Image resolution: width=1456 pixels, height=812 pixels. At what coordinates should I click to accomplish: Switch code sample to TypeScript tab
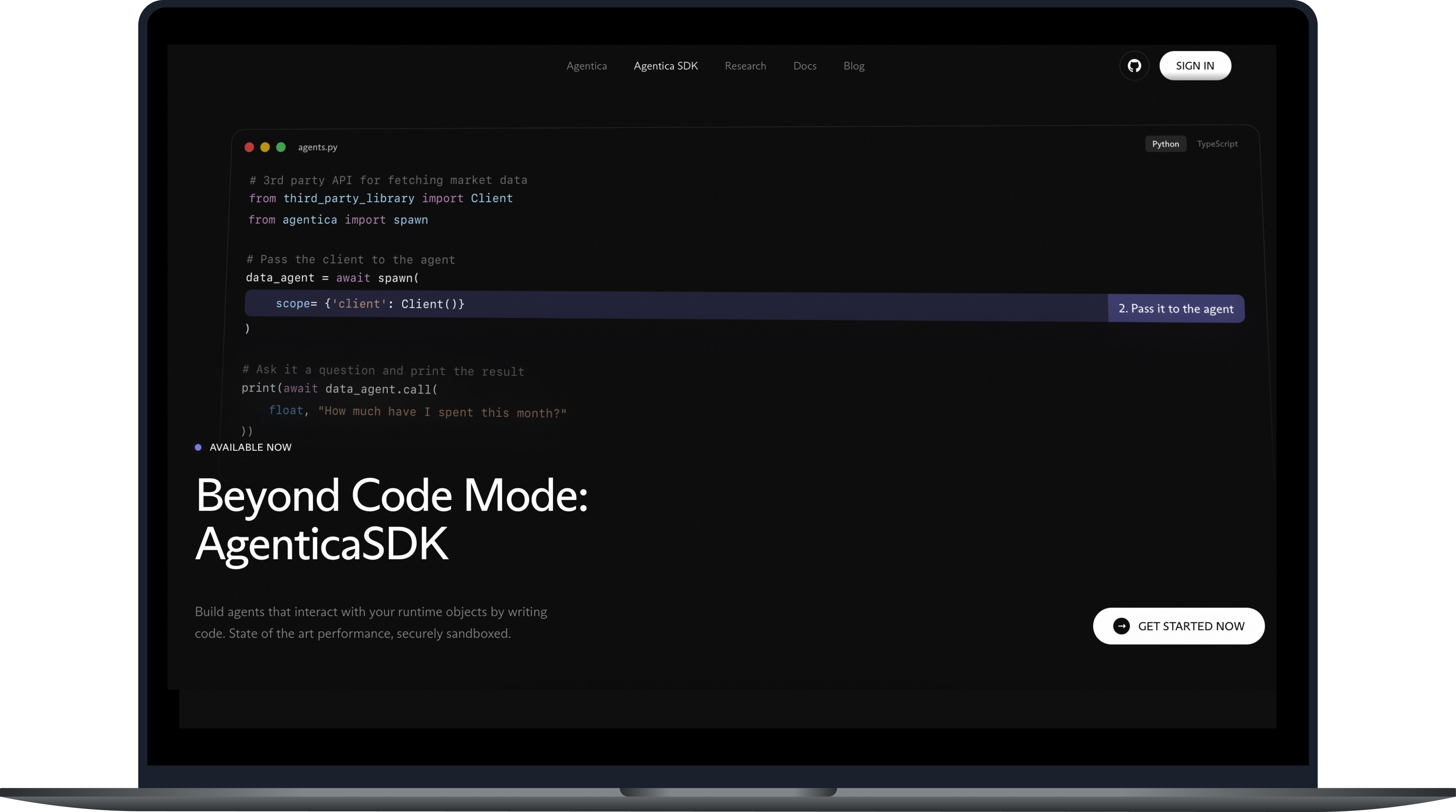(x=1217, y=143)
